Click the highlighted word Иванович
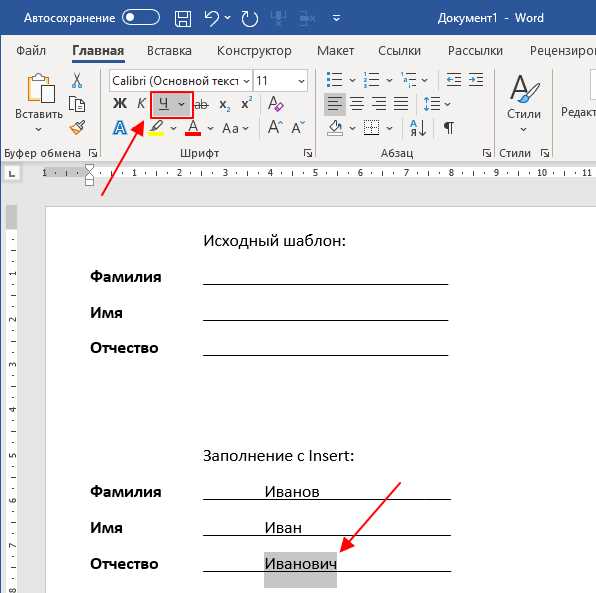 300,563
